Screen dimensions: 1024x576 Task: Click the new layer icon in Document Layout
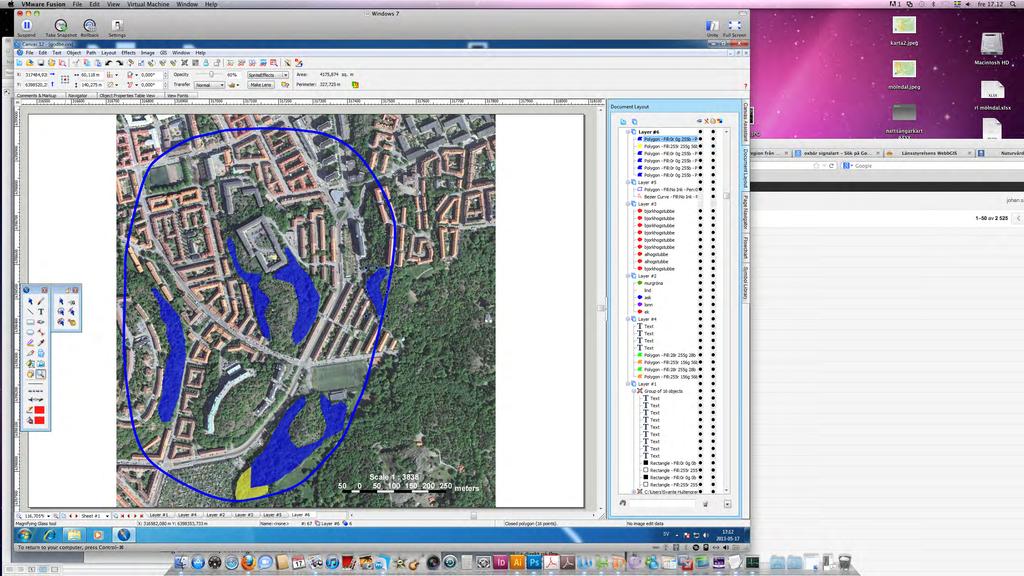click(x=623, y=121)
